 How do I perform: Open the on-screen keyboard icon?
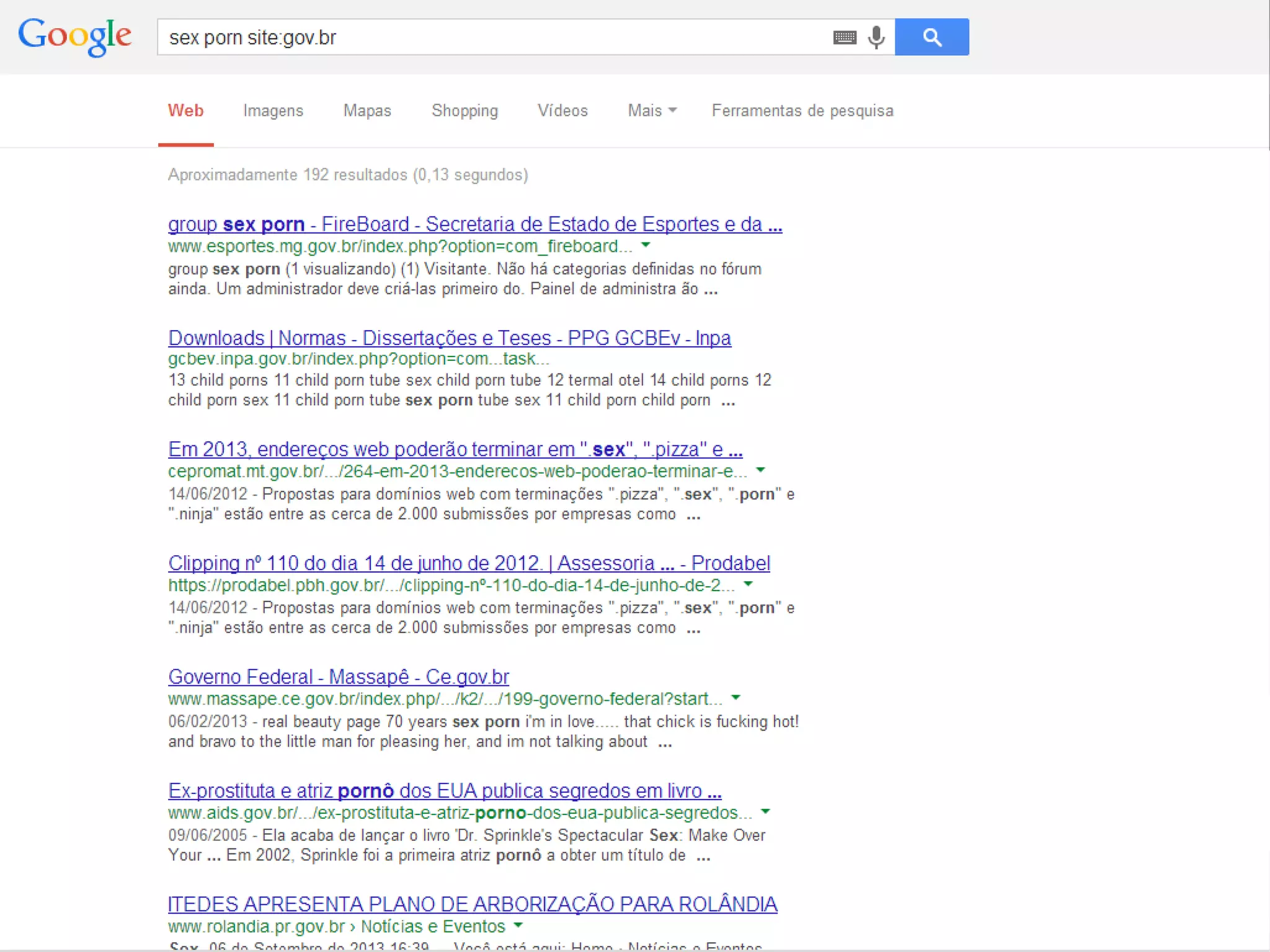tap(844, 38)
